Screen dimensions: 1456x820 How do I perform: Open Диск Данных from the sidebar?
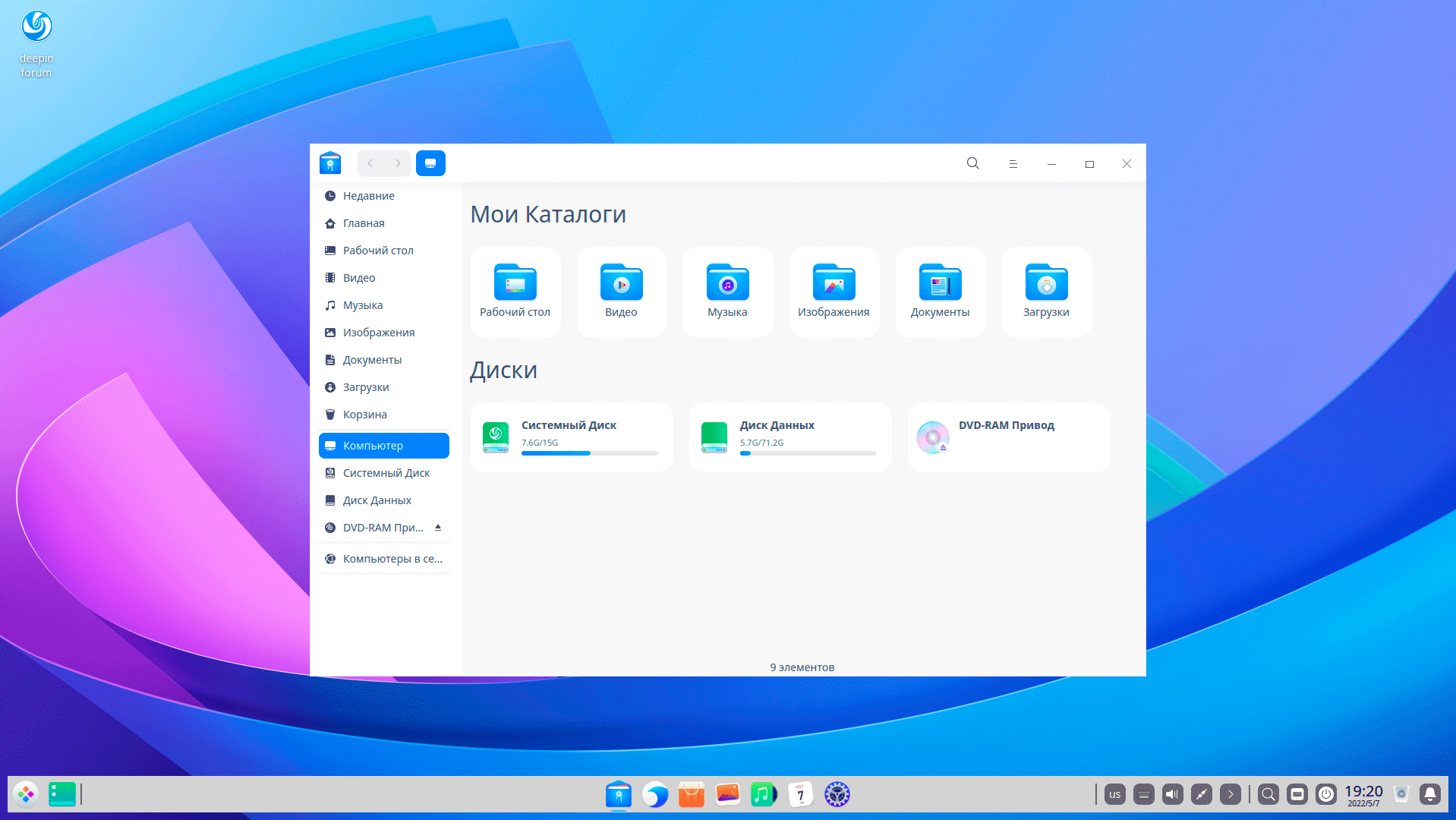384,500
